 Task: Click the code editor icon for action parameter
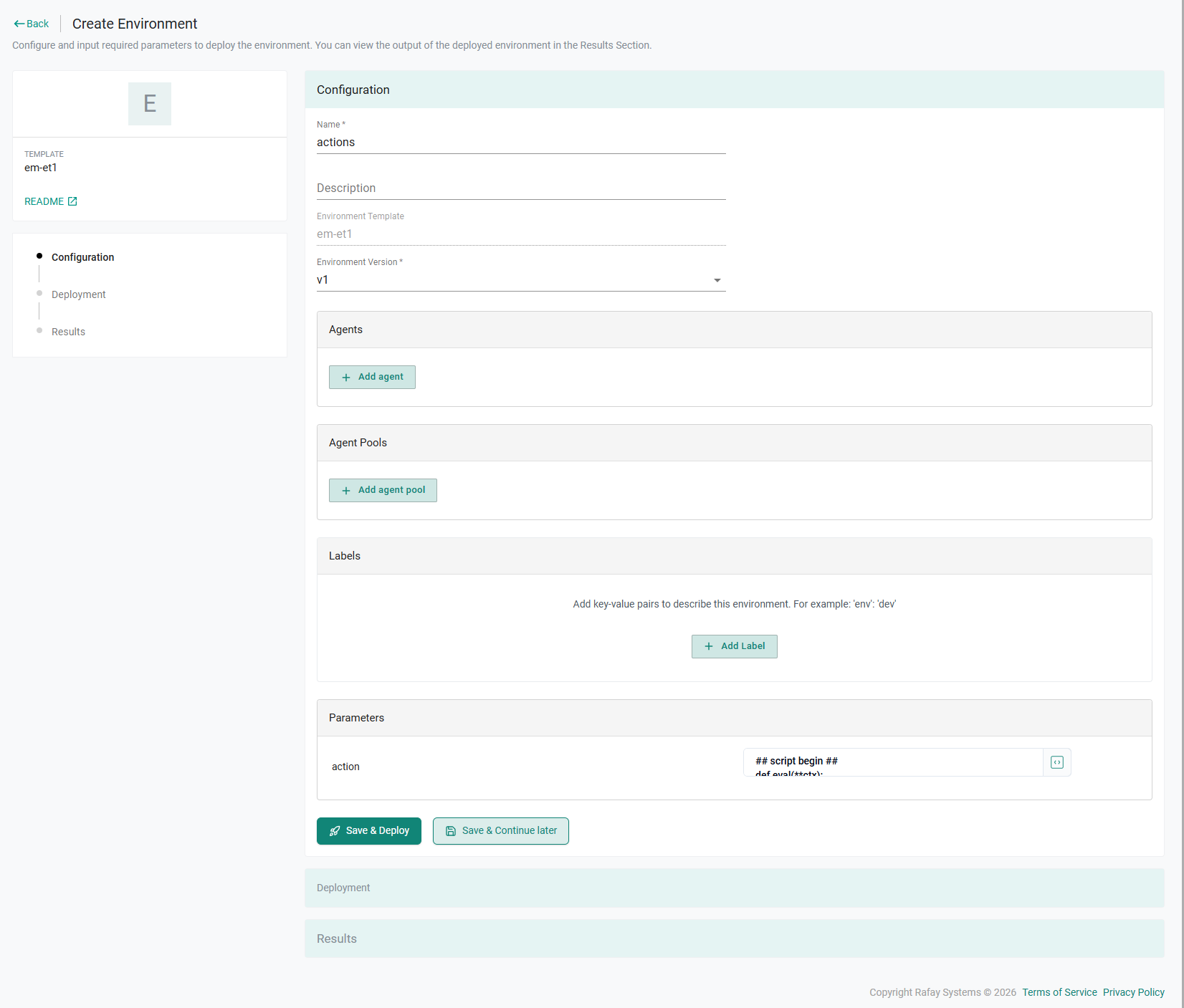[1056, 762]
